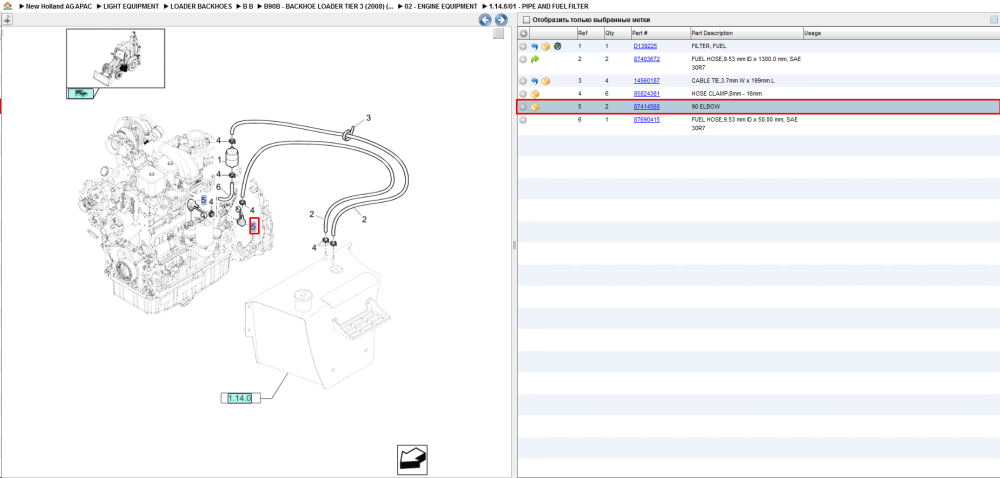Click the green arrow on the 87403672 row
The height and width of the screenshot is (478, 1000).
[534, 59]
